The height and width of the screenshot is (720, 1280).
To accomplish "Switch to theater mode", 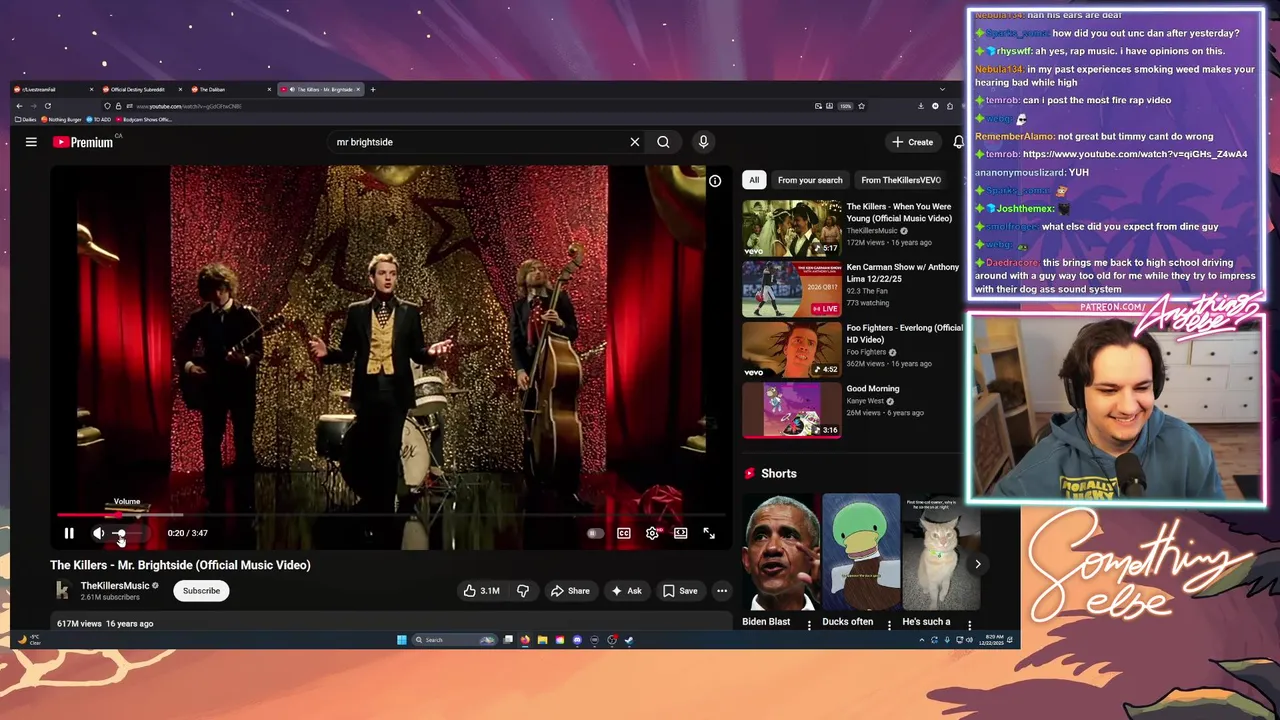I will tap(680, 533).
